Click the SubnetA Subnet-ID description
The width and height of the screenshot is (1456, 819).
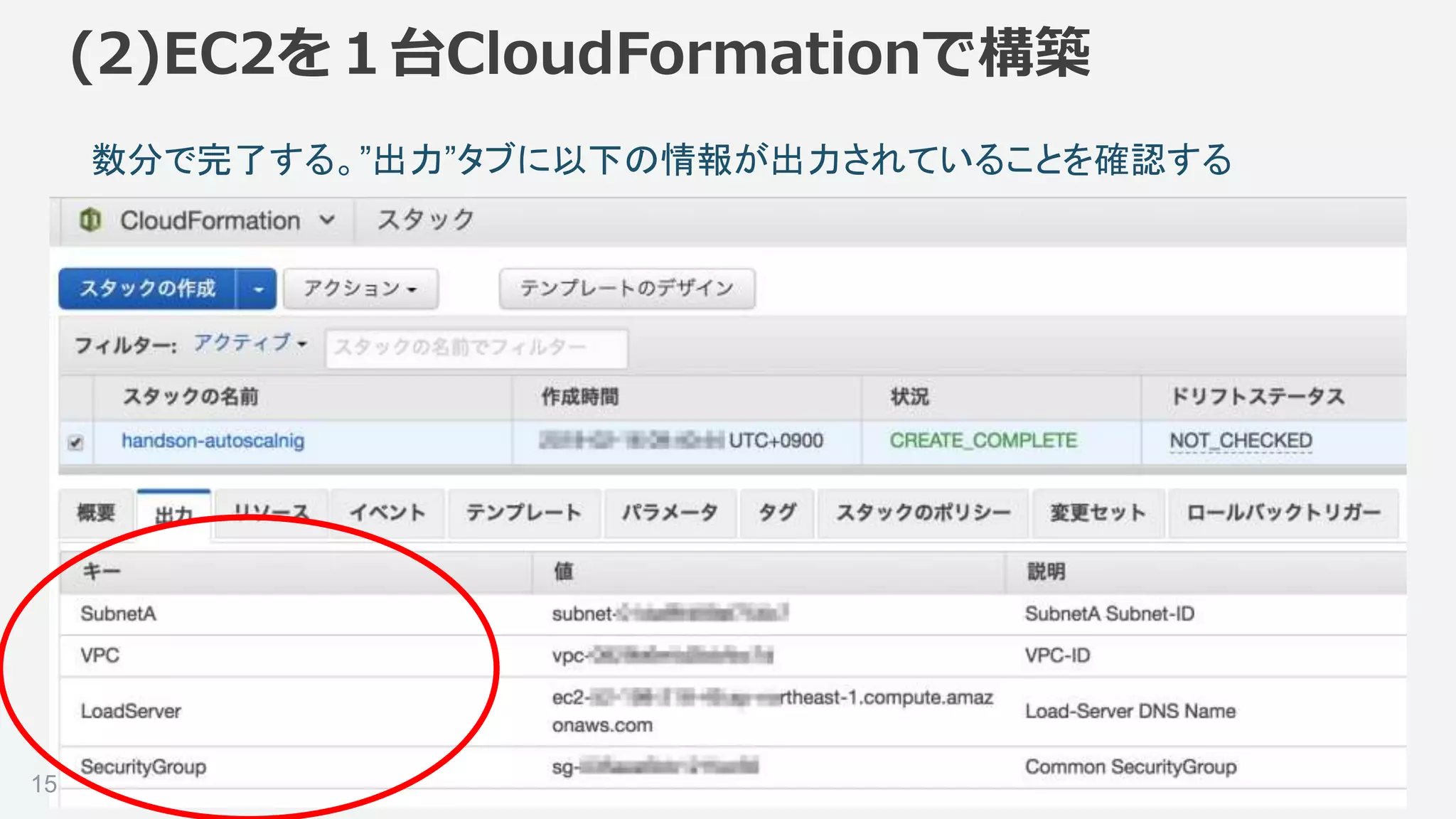[1110, 614]
